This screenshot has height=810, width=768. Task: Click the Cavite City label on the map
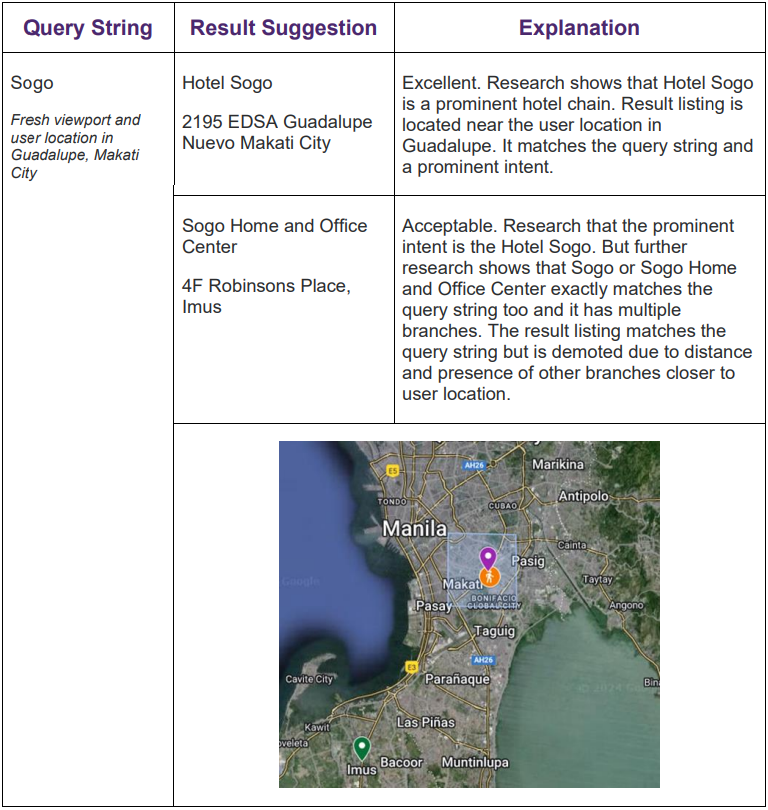[309, 679]
